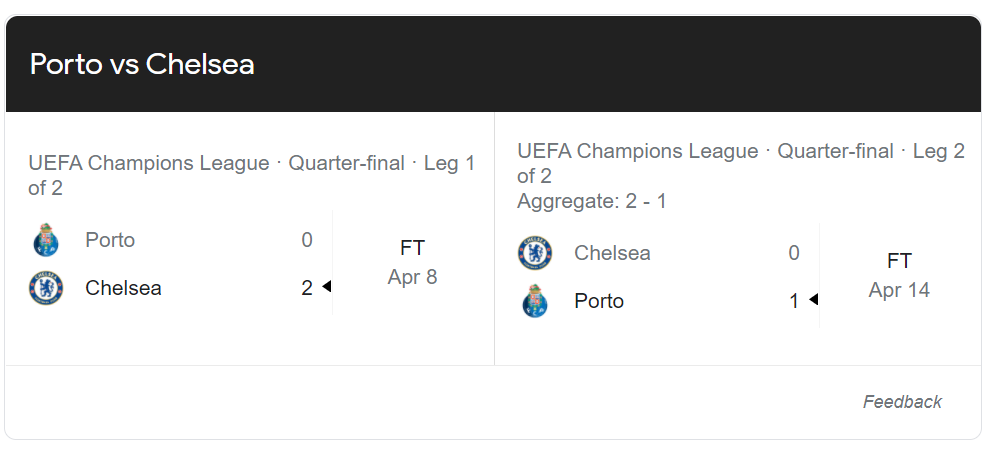The image size is (989, 453).
Task: Open Leg 1 of 2 competition label
Action: click(252, 175)
